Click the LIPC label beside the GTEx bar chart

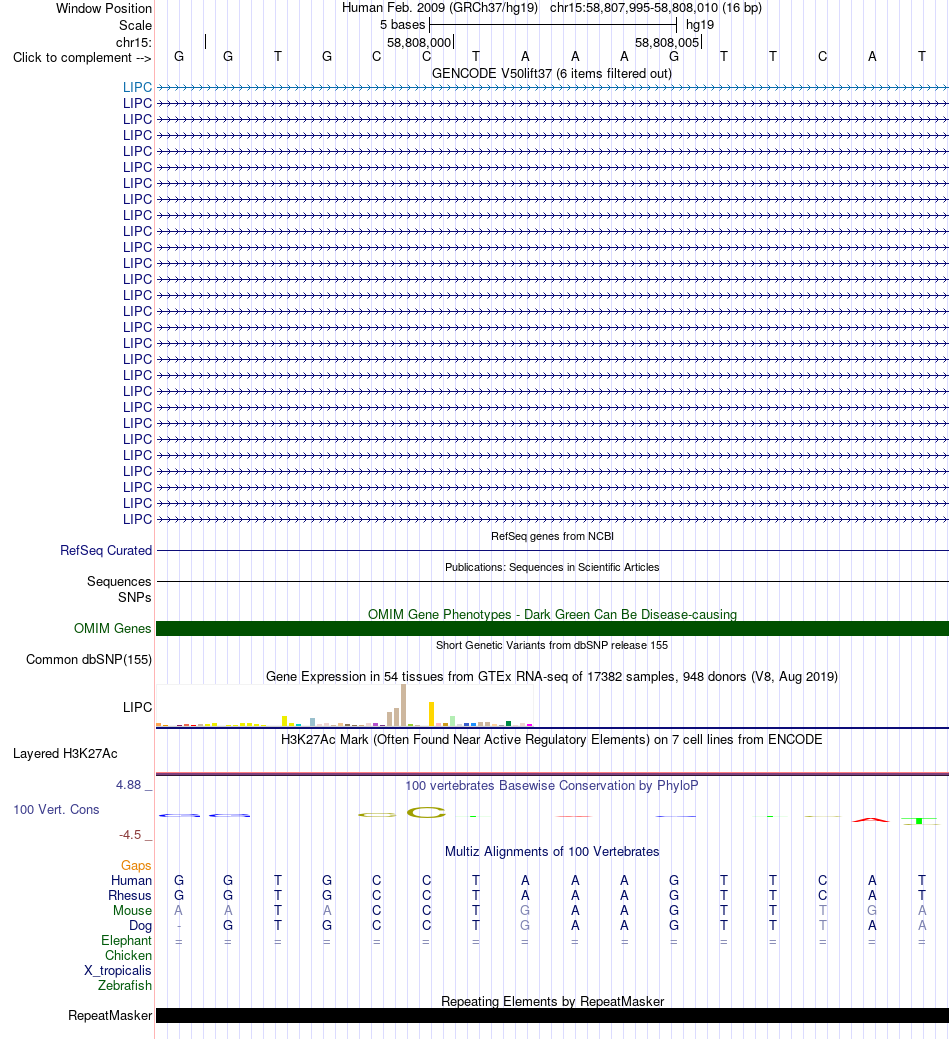coord(137,707)
